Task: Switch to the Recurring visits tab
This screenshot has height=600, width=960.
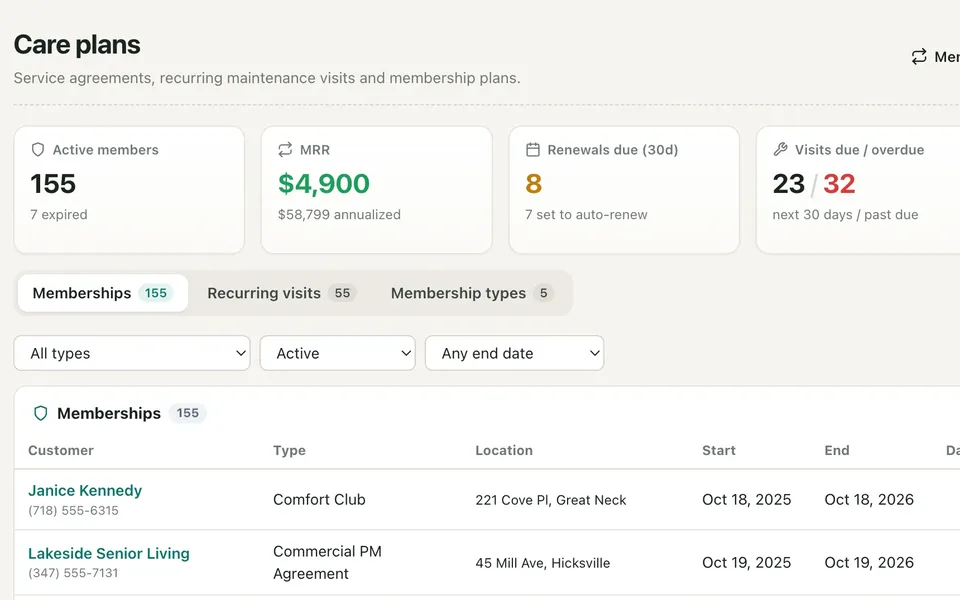Action: point(282,293)
